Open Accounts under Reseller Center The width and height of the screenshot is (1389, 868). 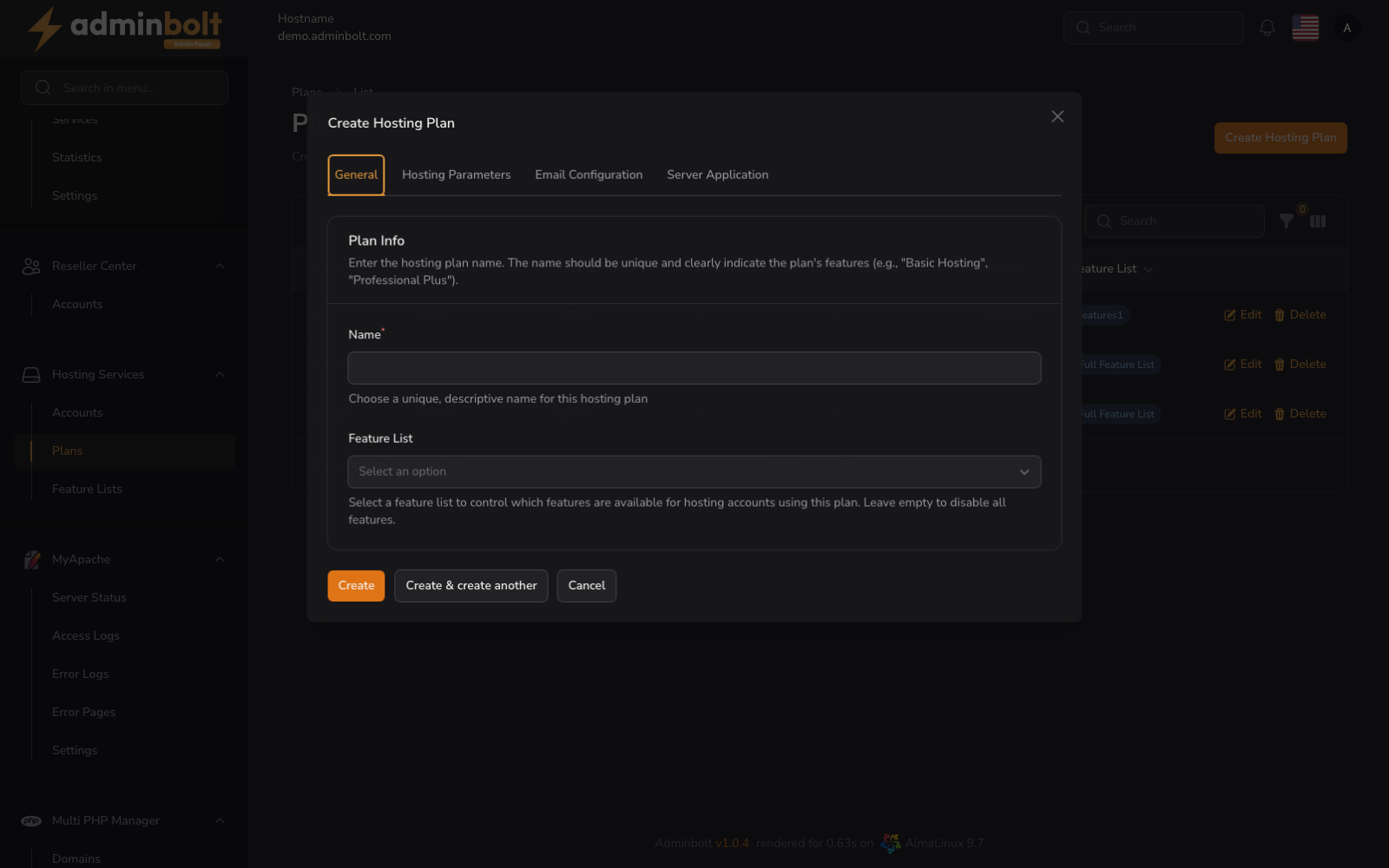[77, 304]
